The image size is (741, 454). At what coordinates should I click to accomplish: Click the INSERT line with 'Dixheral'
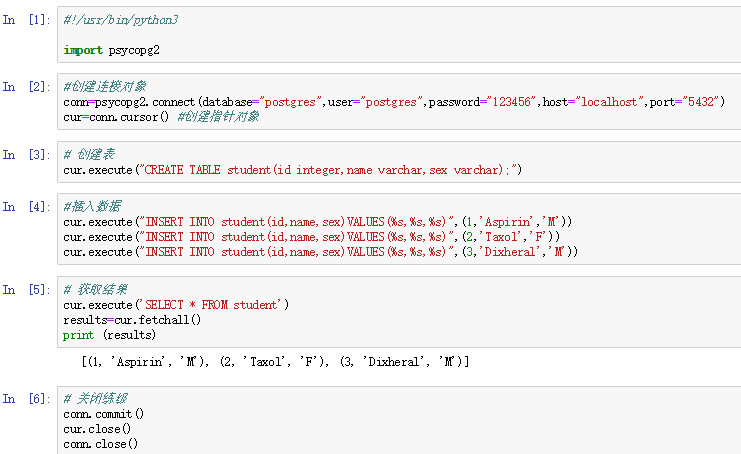tap(320, 252)
